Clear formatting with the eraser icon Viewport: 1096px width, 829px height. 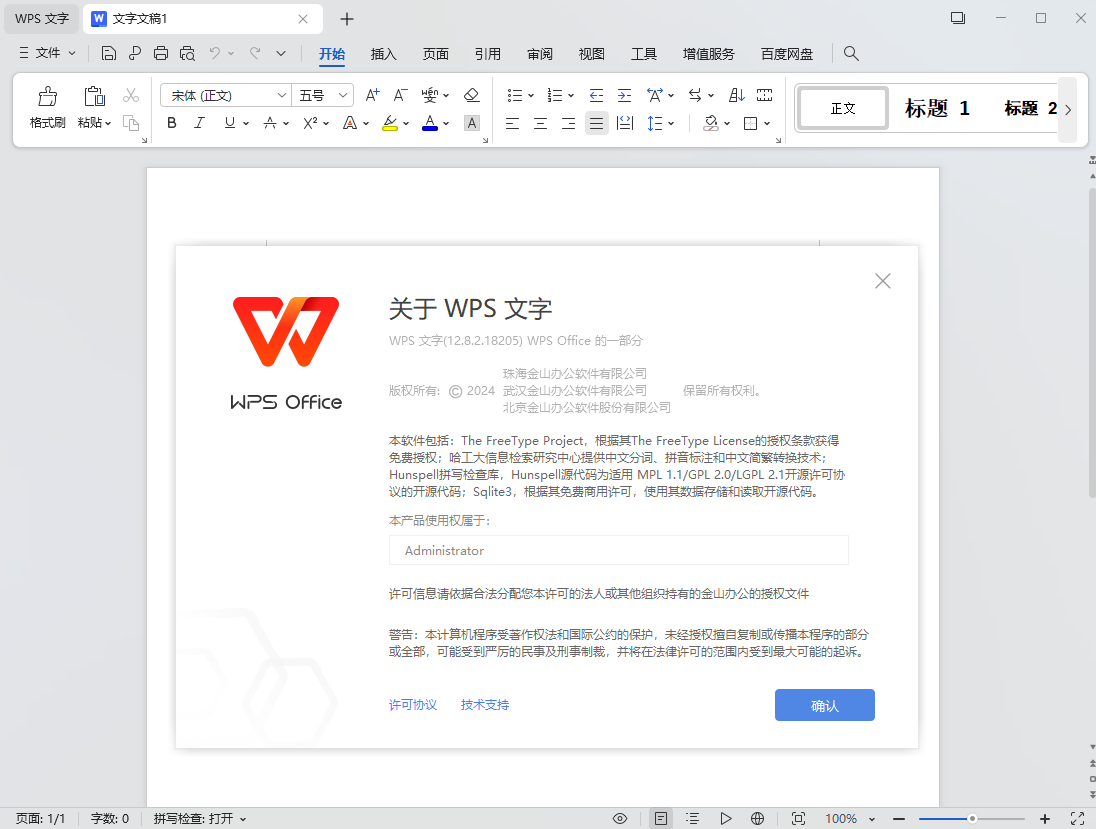click(472, 95)
